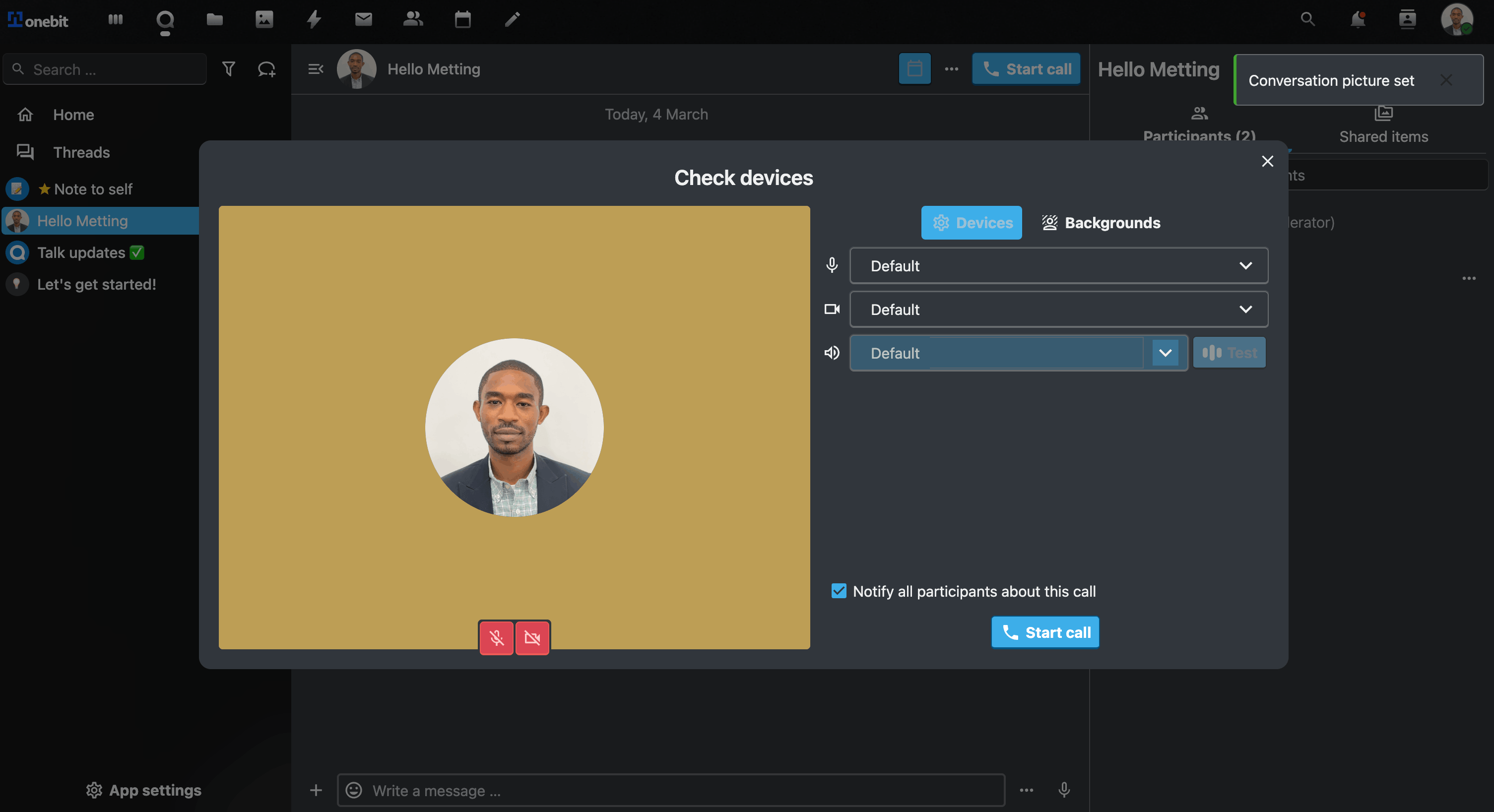Open the Photos app icon
Viewport: 1494px width, 812px height.
click(264, 20)
